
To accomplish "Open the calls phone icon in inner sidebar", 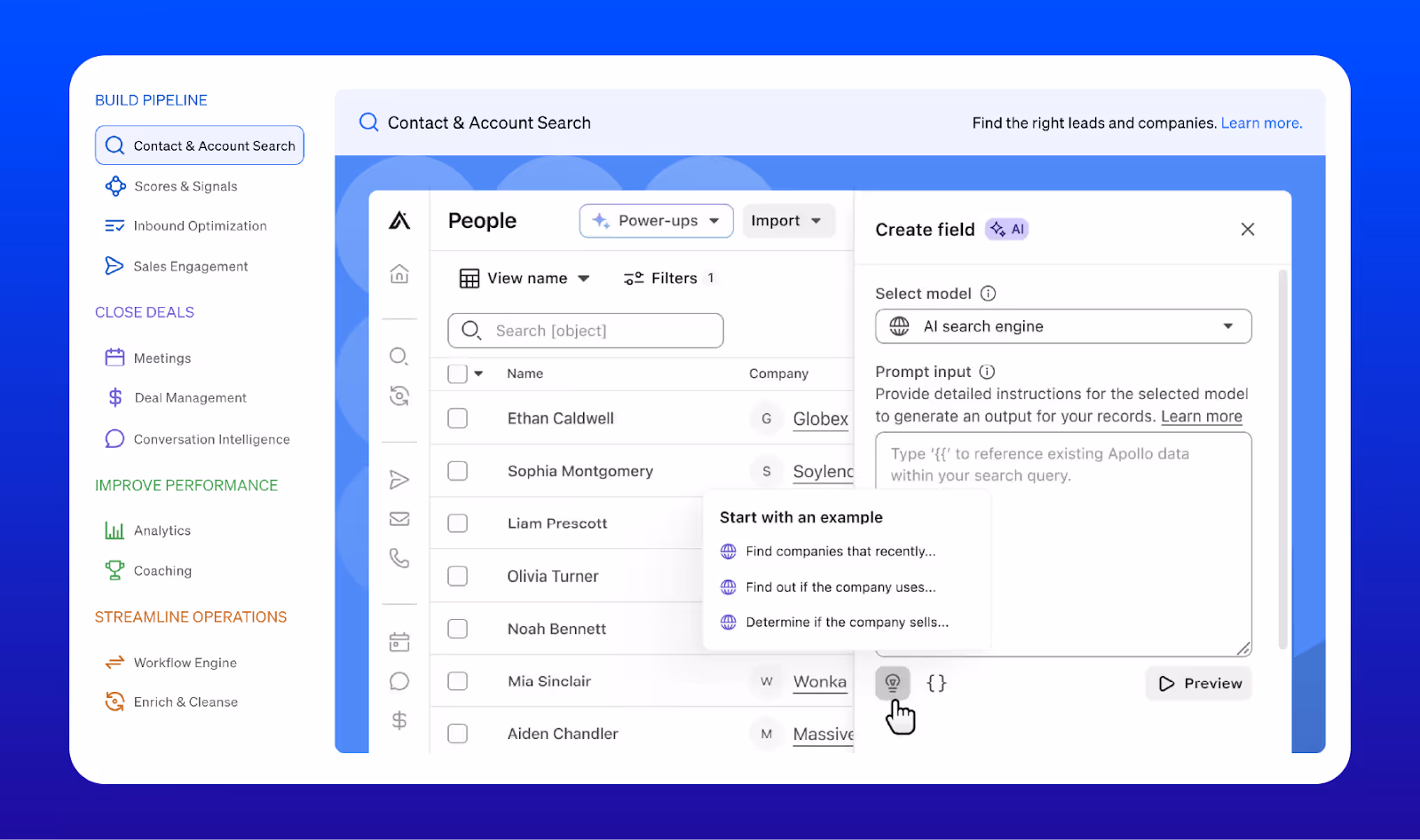I will tap(399, 558).
